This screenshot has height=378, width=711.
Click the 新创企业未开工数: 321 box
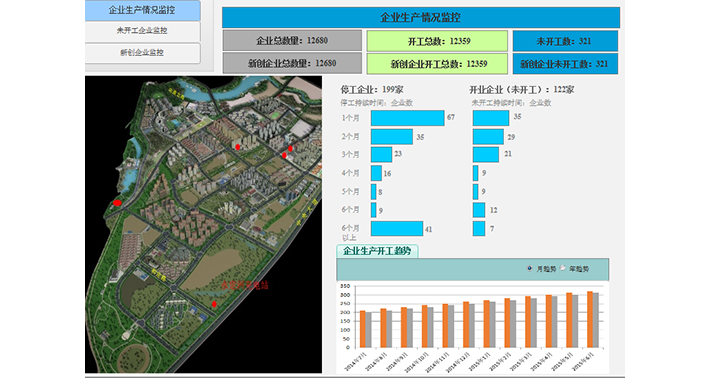pyautogui.click(x=565, y=64)
